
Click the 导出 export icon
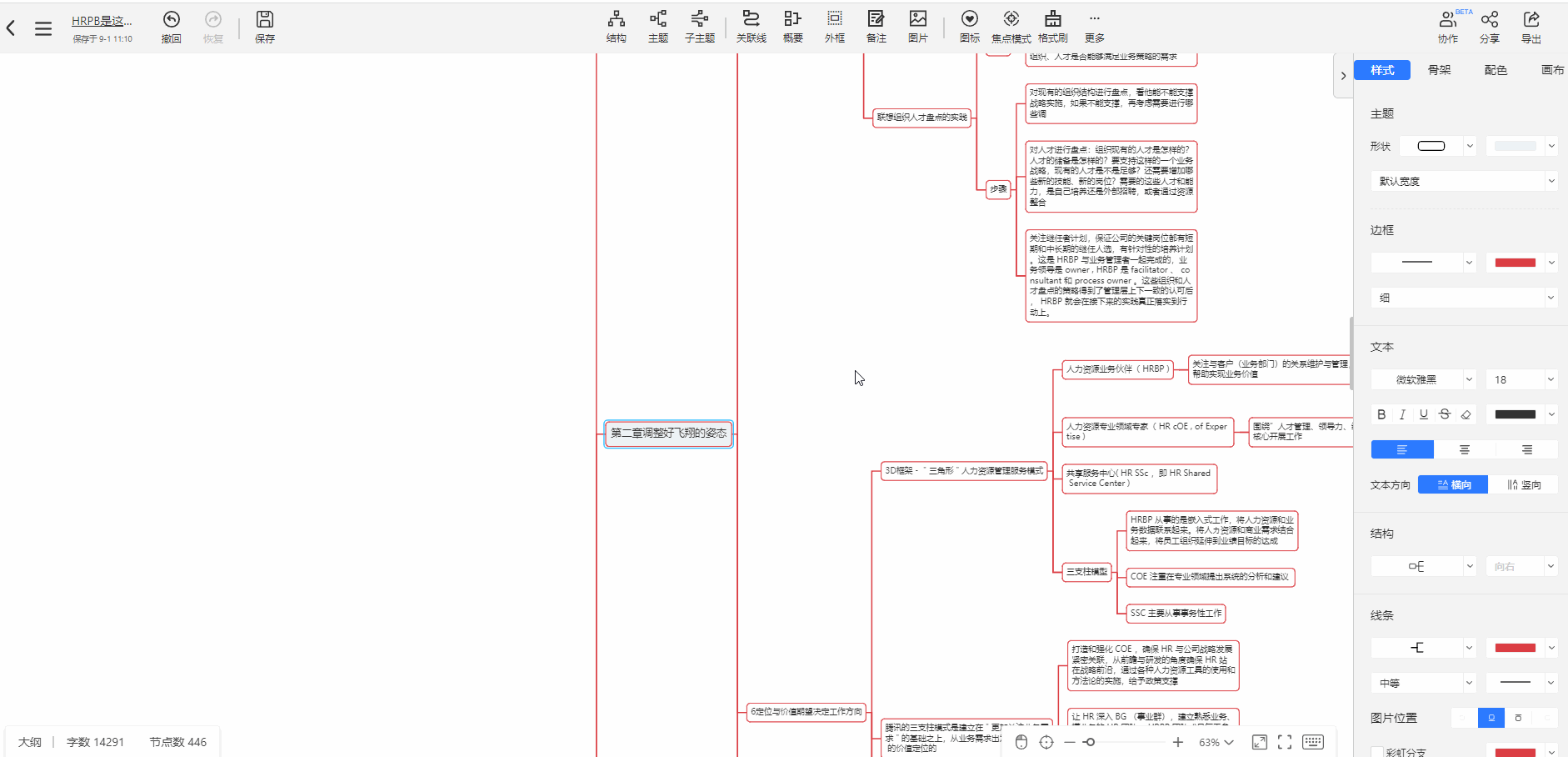coord(1531,19)
